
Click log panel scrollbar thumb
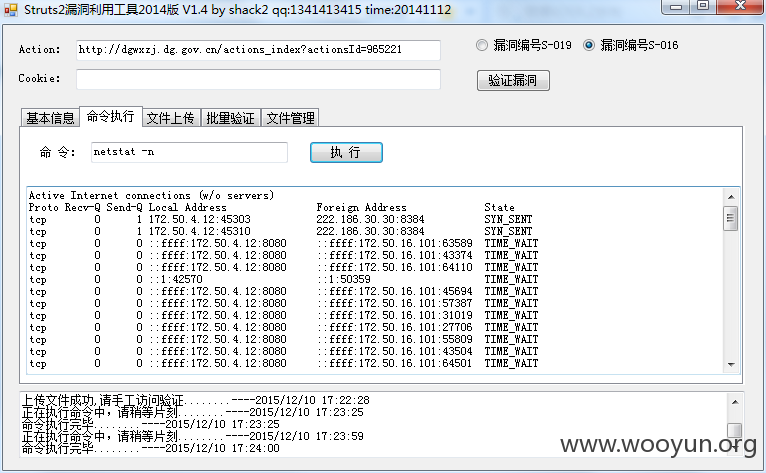click(x=735, y=430)
